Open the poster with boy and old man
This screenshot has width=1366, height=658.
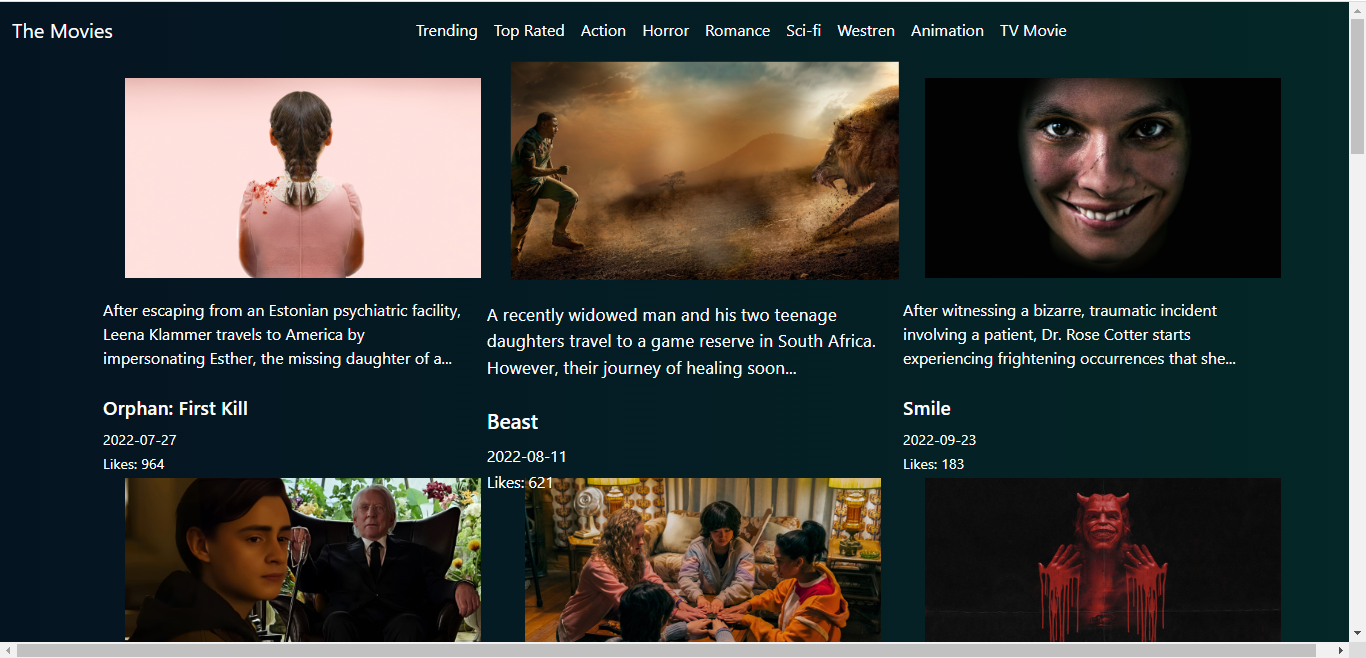pos(303,559)
